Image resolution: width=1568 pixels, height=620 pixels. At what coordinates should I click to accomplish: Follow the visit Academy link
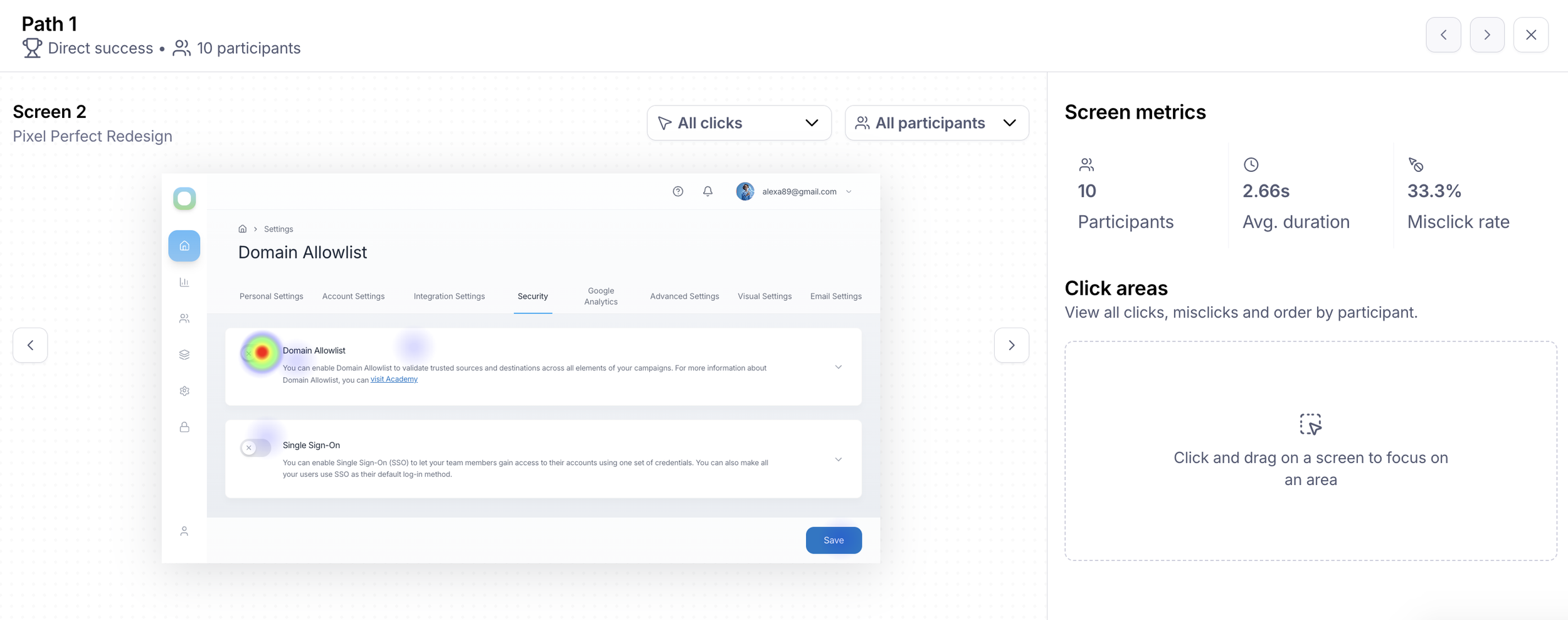[394, 379]
